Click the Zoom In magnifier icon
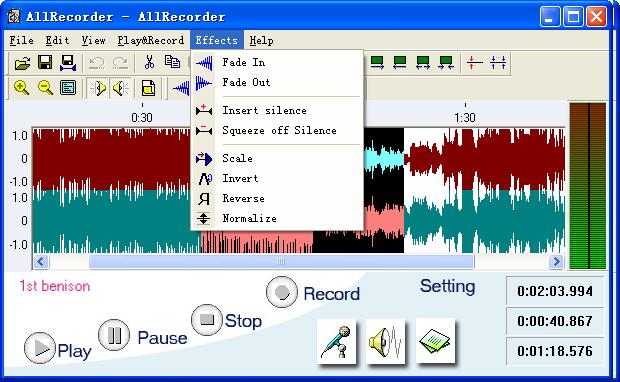The image size is (620, 382). [x=21, y=88]
